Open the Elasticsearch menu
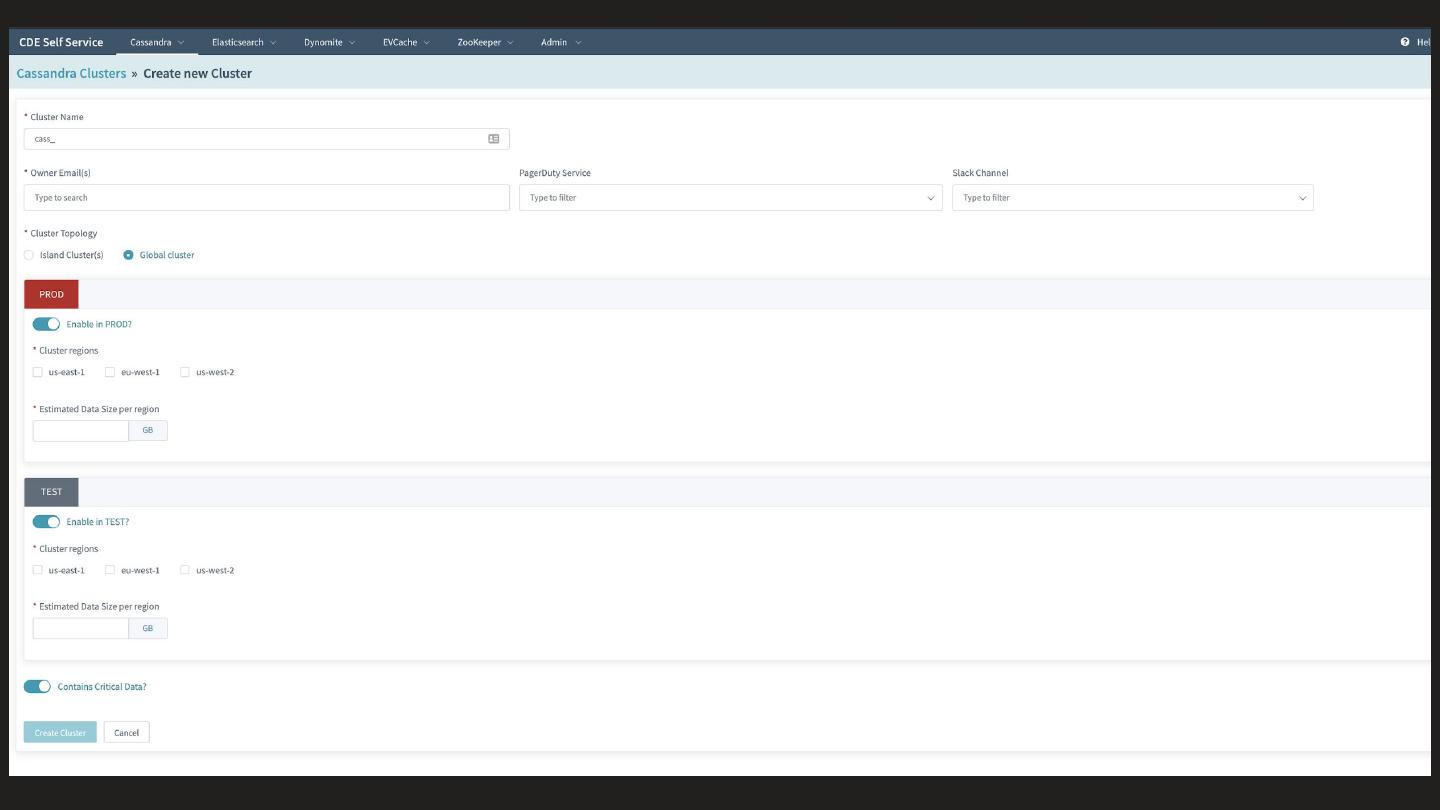Viewport: 1440px width, 810px height. [243, 42]
